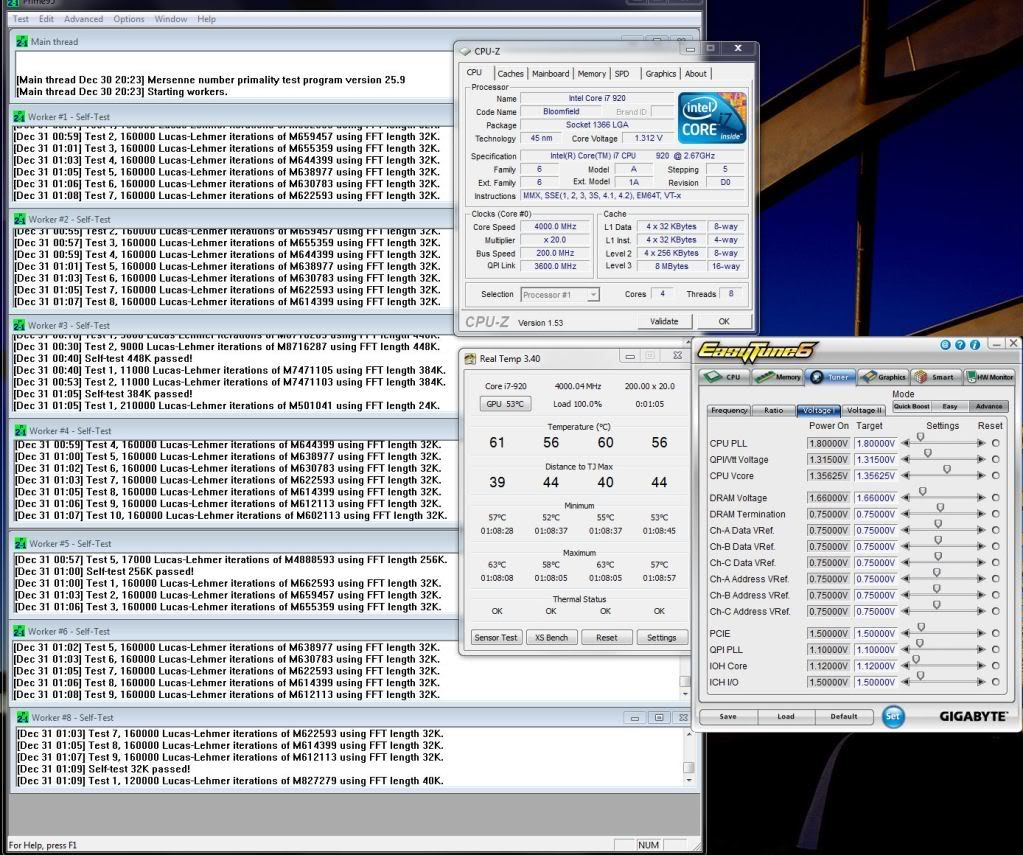Click the GPU 53°C button in Real Temp

(x=505, y=404)
